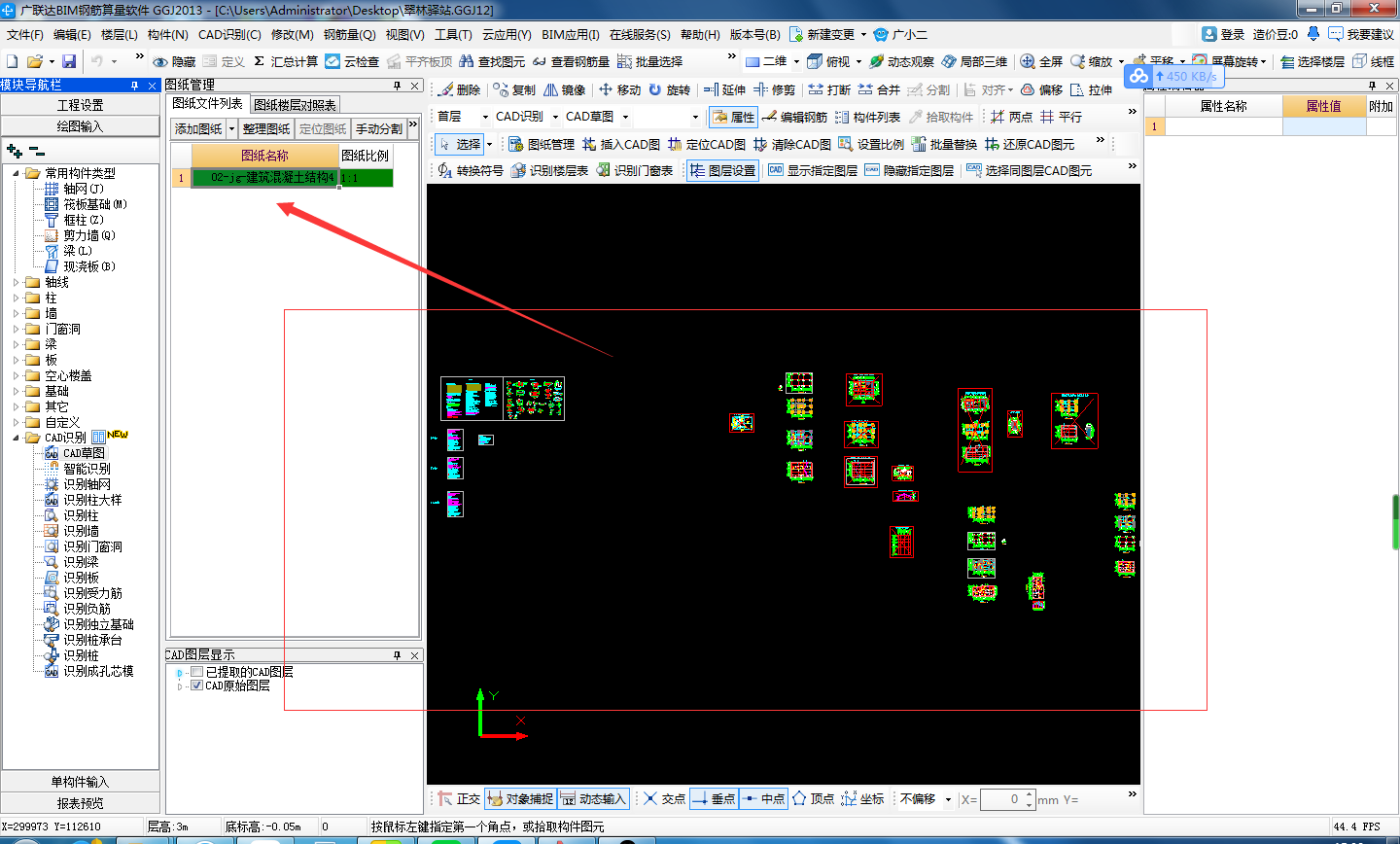
Task: Open 工具(T) menu
Action: click(x=453, y=34)
